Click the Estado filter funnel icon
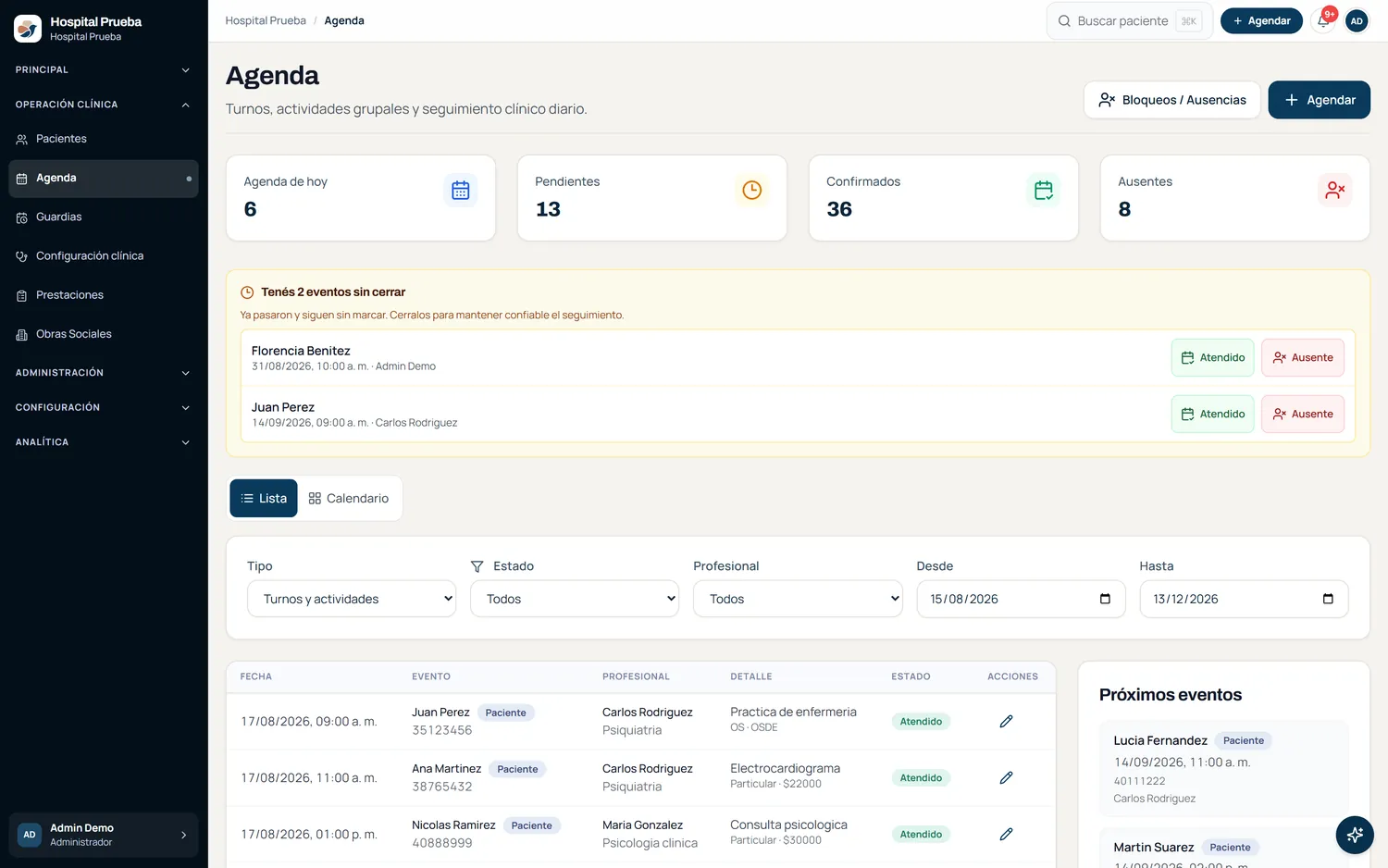The image size is (1388, 868). pyautogui.click(x=477, y=566)
